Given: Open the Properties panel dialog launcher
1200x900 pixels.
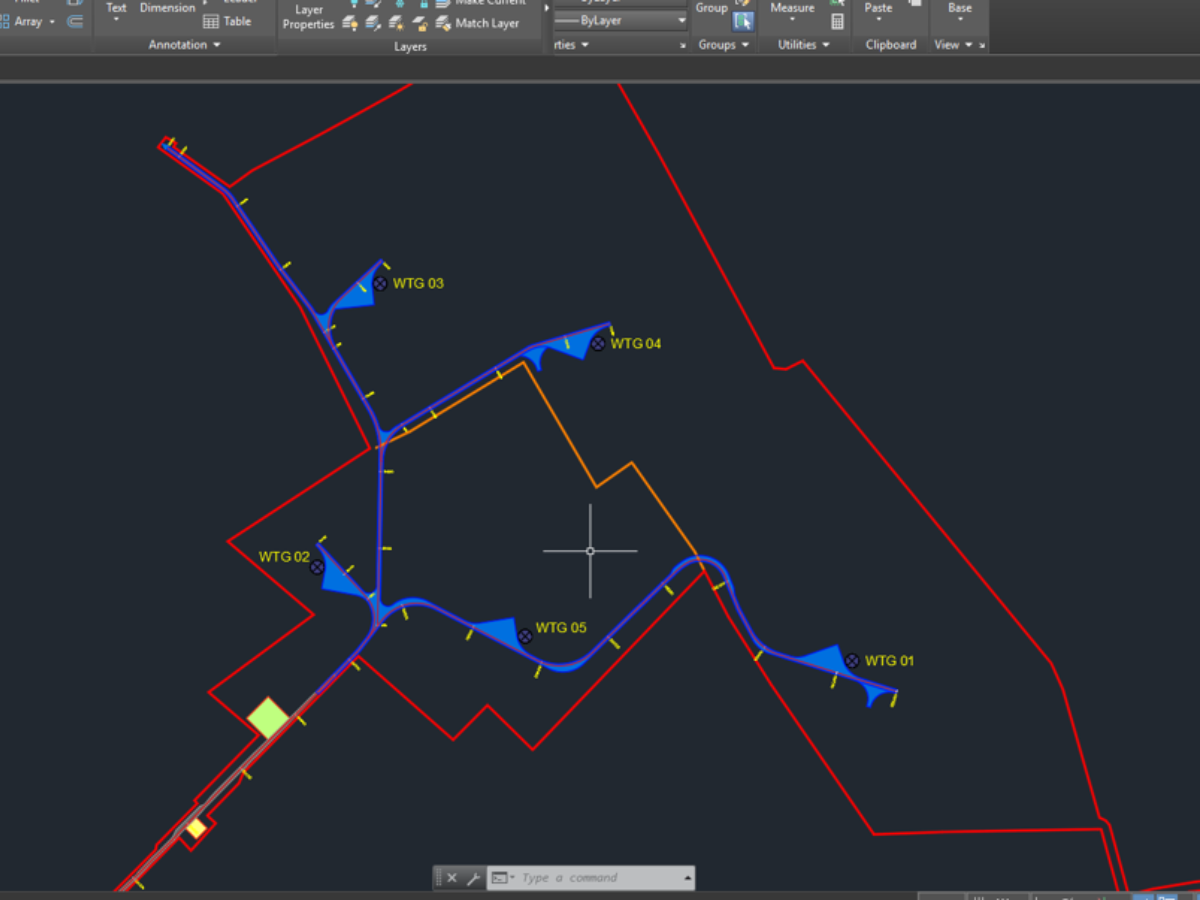Looking at the screenshot, I should (683, 46).
